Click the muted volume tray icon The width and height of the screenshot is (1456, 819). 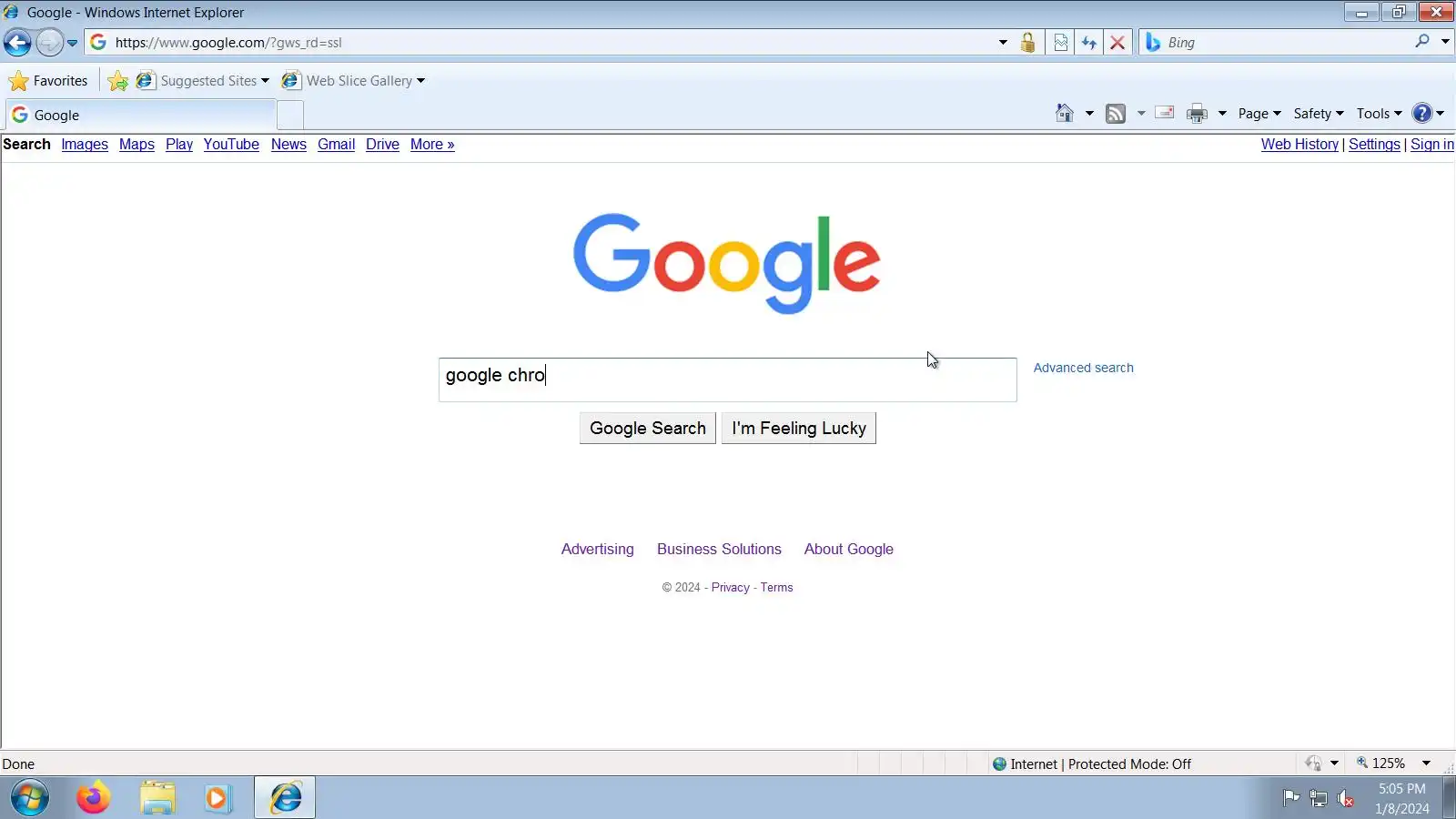click(x=1346, y=799)
